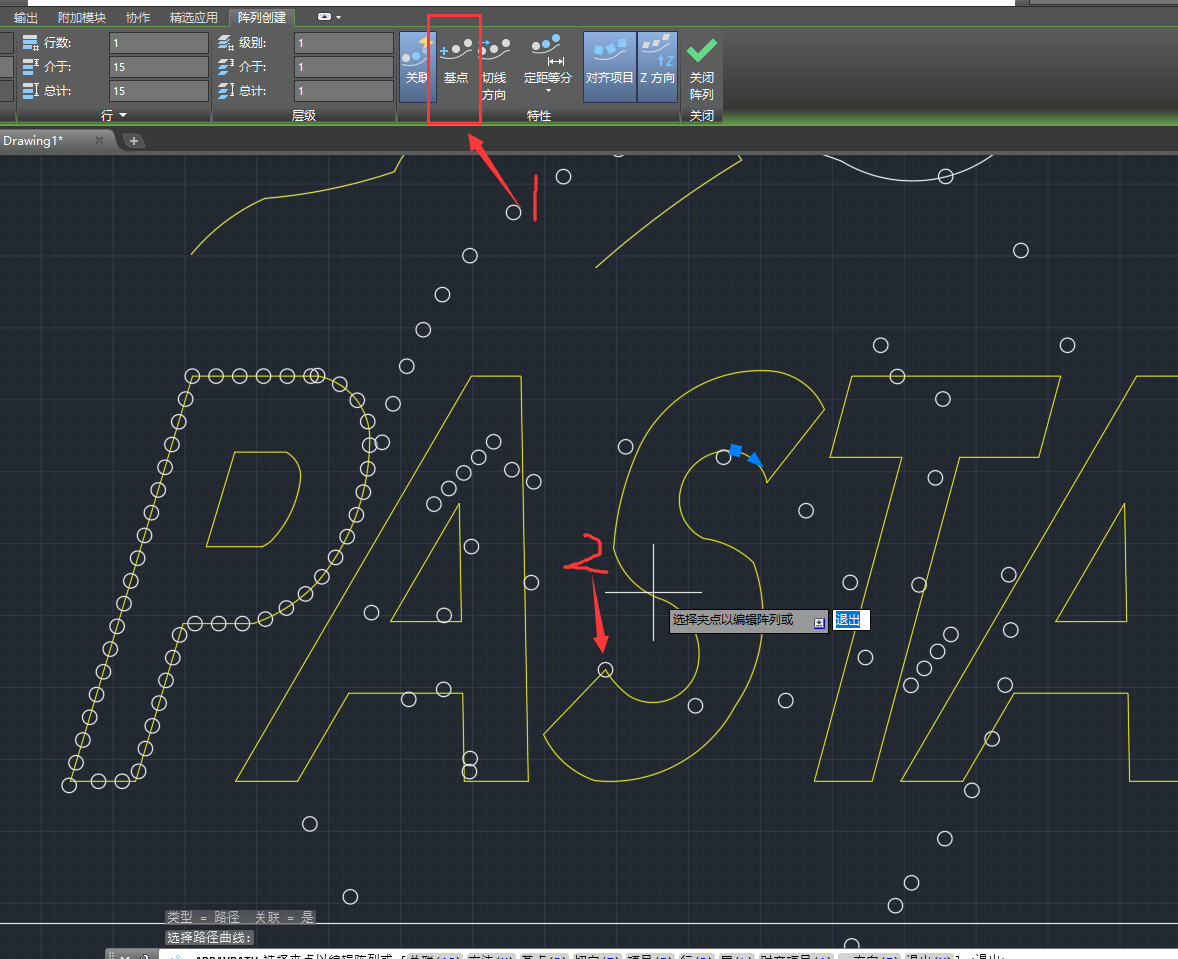Screen dimensions: 1178x959
Task: Edit the 级别 value field
Action: pos(344,44)
